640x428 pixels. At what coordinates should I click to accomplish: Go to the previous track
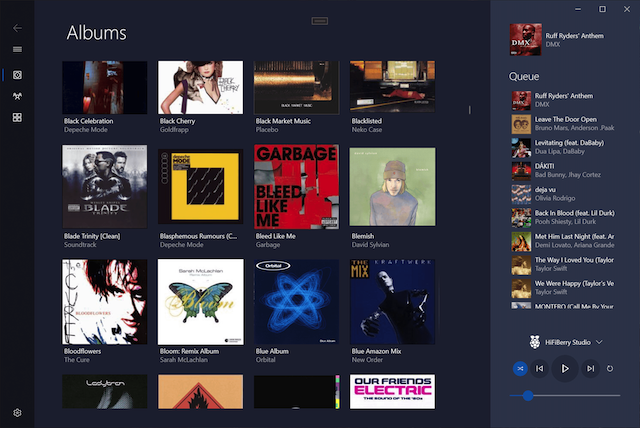pyautogui.click(x=539, y=368)
